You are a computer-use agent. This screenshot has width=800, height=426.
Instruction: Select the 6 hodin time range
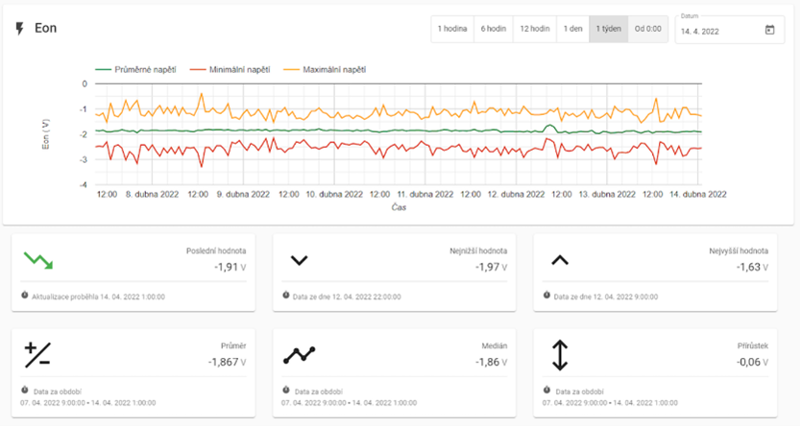493,29
